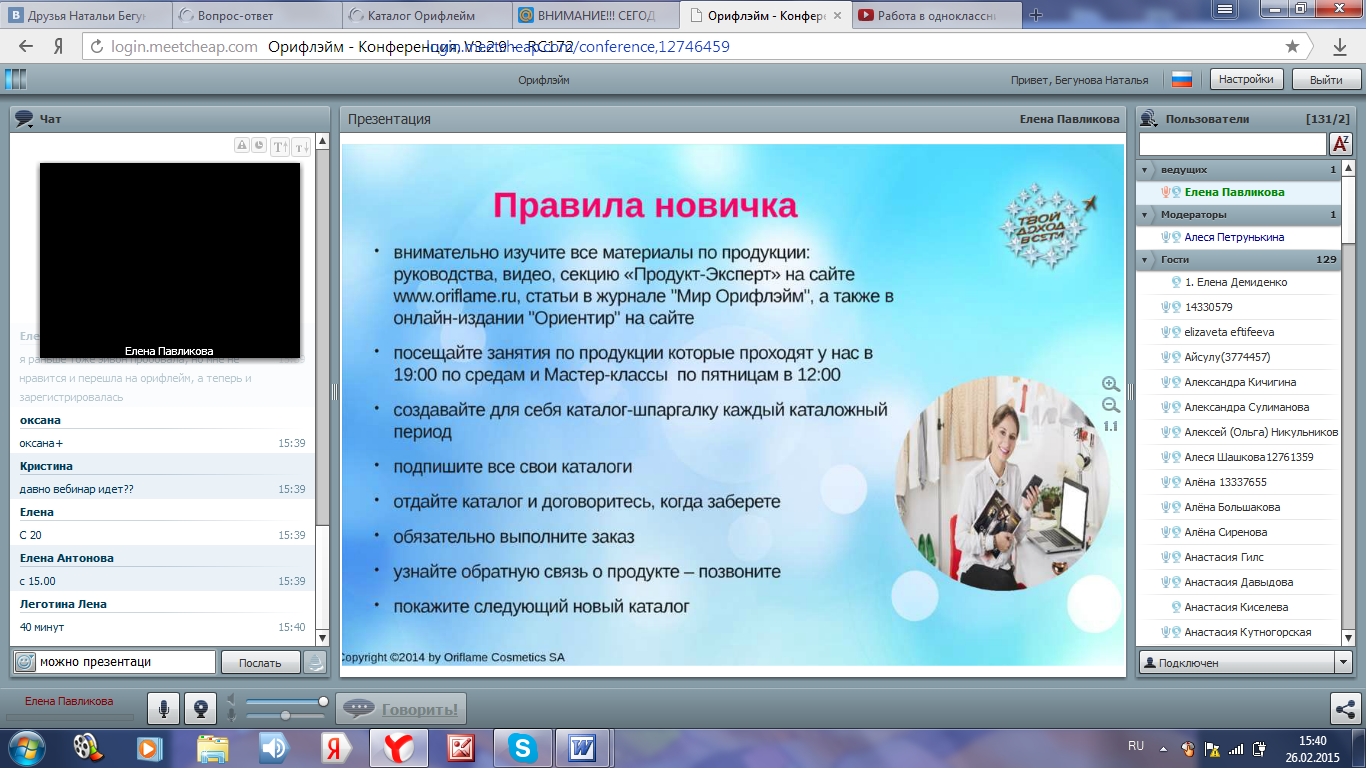Toggle the webcam button in bottom bar
Screen dimensions: 1366x768
tap(201, 709)
